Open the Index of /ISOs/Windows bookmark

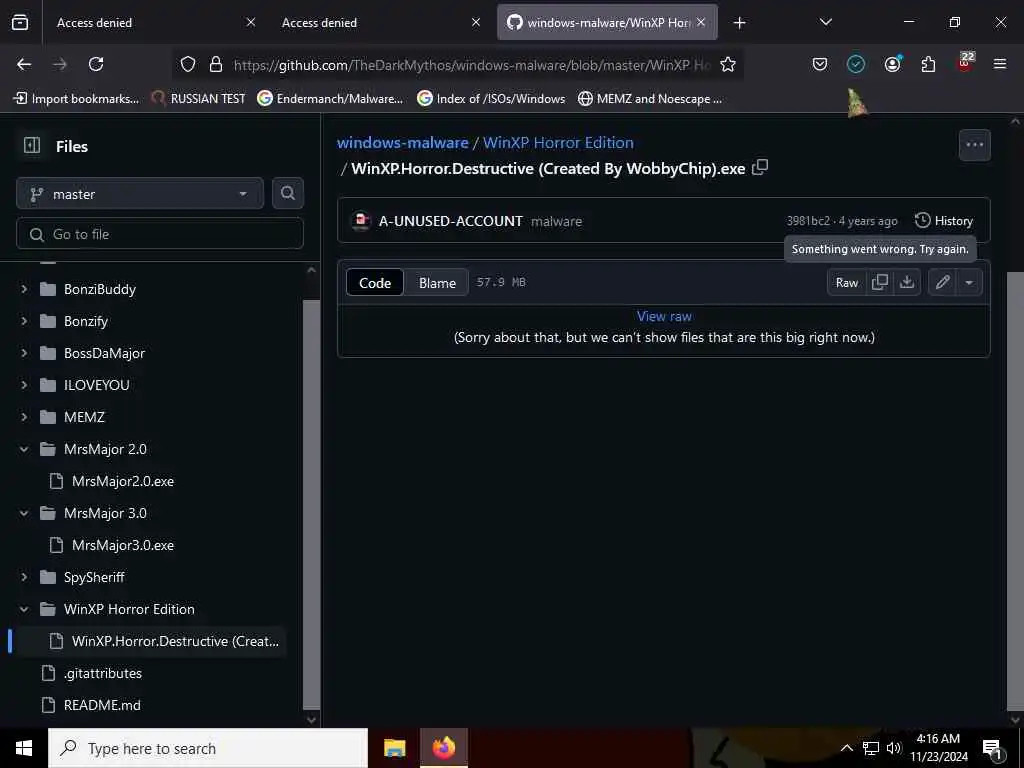click(x=492, y=99)
